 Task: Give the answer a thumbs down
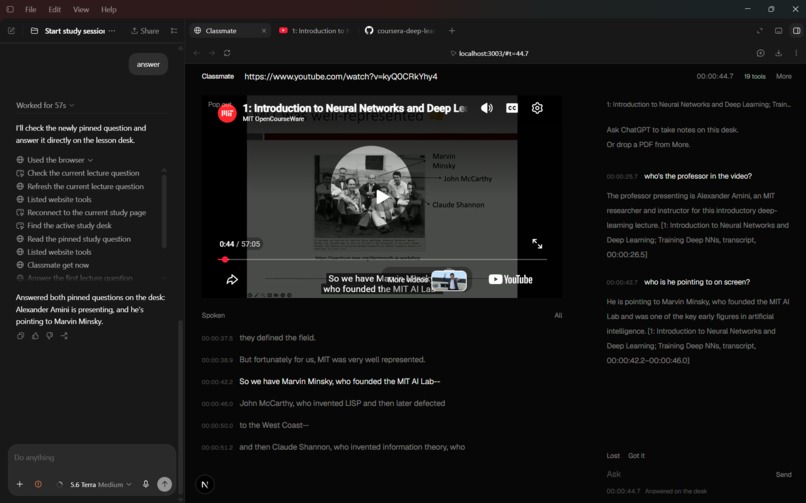(49, 336)
